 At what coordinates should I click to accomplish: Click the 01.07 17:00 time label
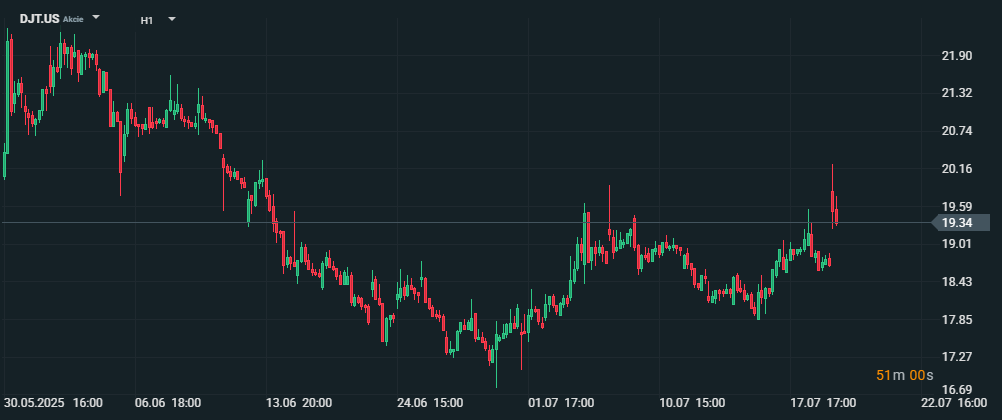(x=562, y=403)
